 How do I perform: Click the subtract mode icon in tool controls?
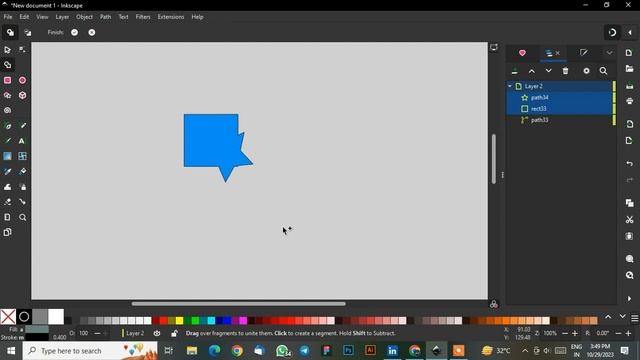[x=27, y=32]
